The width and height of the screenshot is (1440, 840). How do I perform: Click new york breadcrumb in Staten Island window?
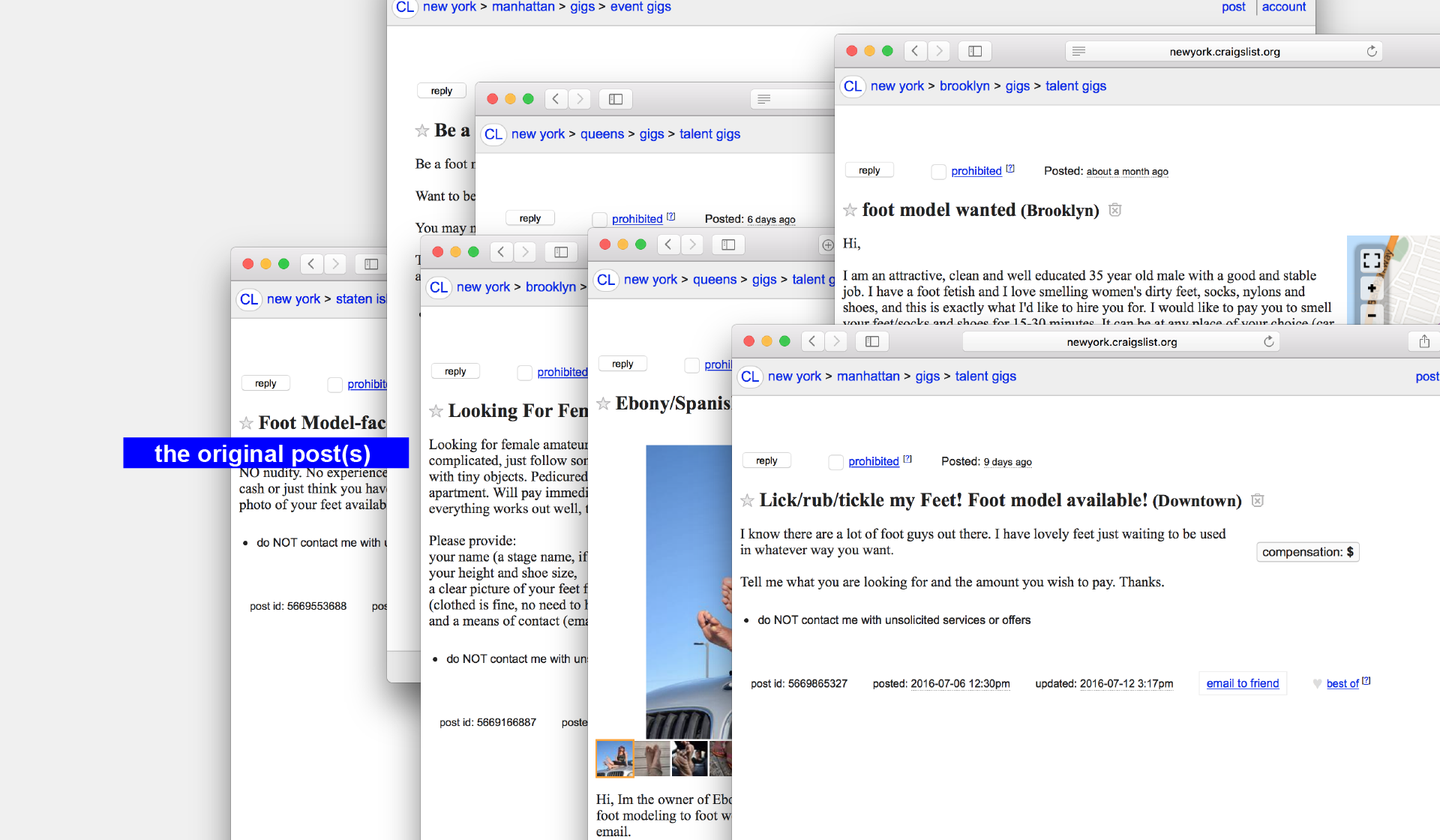[x=293, y=299]
